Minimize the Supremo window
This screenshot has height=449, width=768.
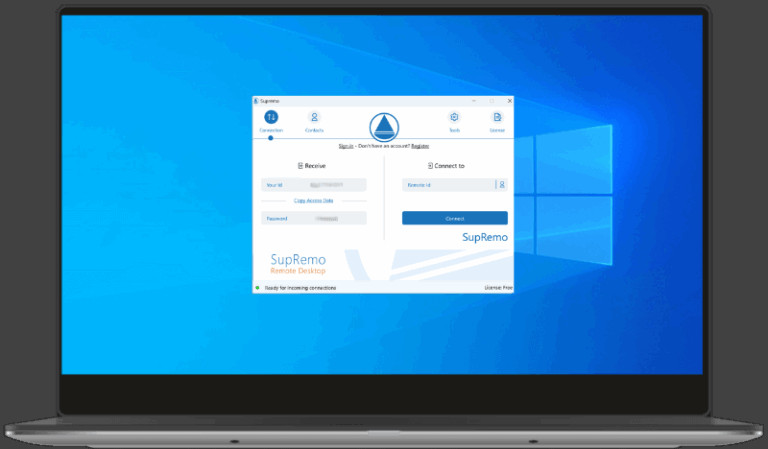[x=474, y=101]
